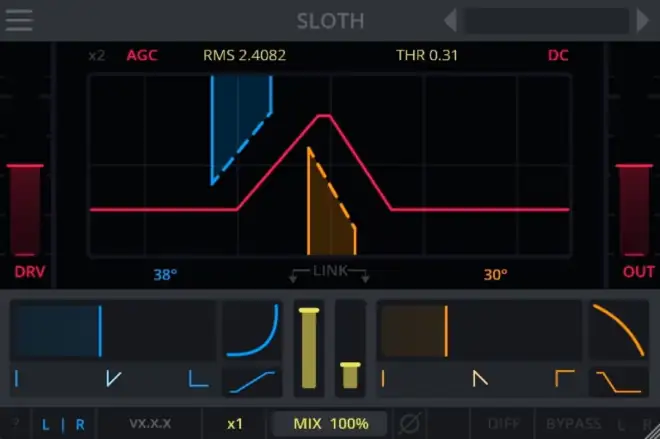Image resolution: width=660 pixels, height=439 pixels.
Task: Click the orange range slider bar
Action: [x=479, y=331]
